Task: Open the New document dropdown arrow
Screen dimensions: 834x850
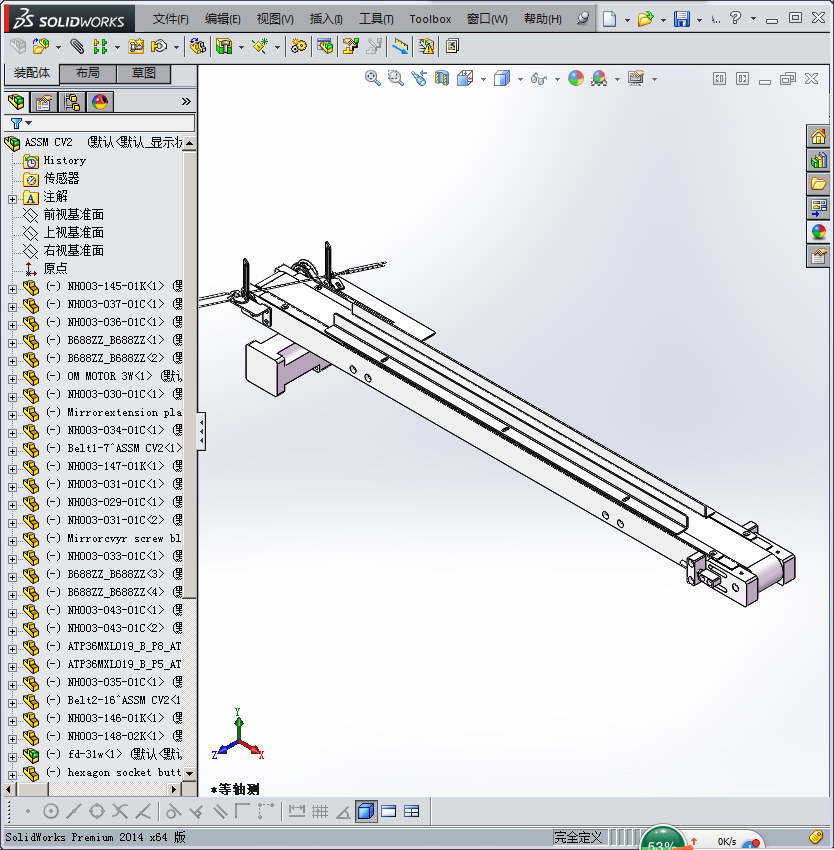Action: (627, 20)
